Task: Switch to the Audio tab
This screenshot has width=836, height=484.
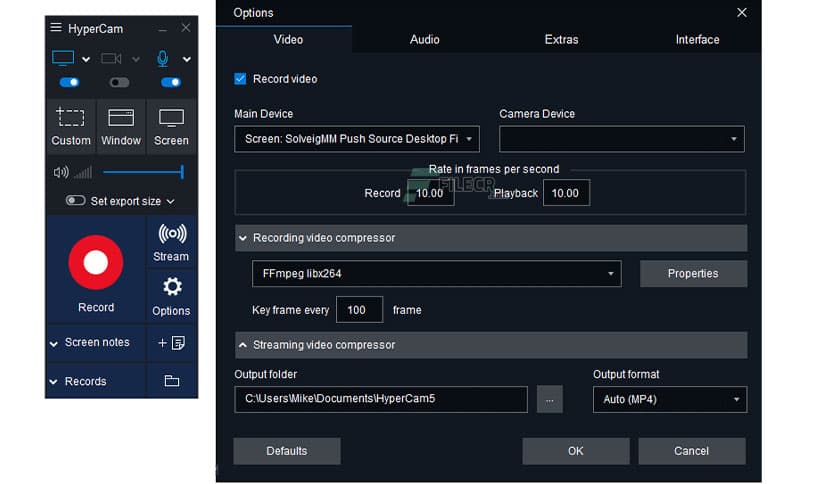Action: (425, 40)
